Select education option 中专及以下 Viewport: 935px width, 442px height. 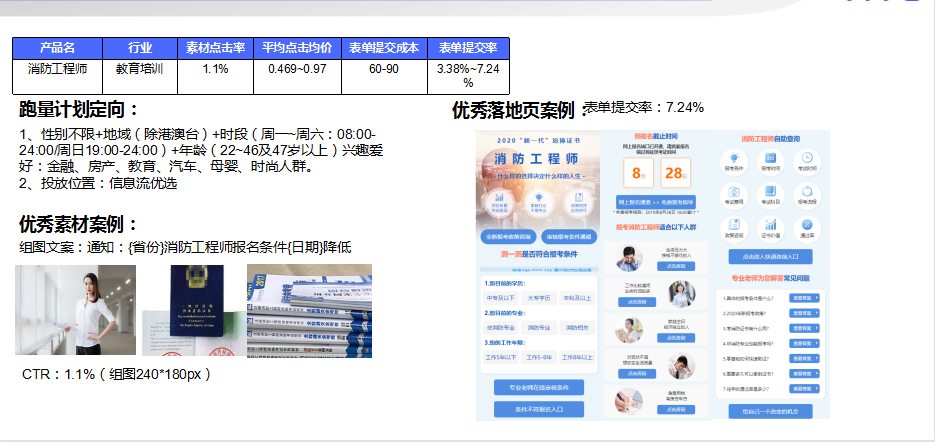pos(500,298)
